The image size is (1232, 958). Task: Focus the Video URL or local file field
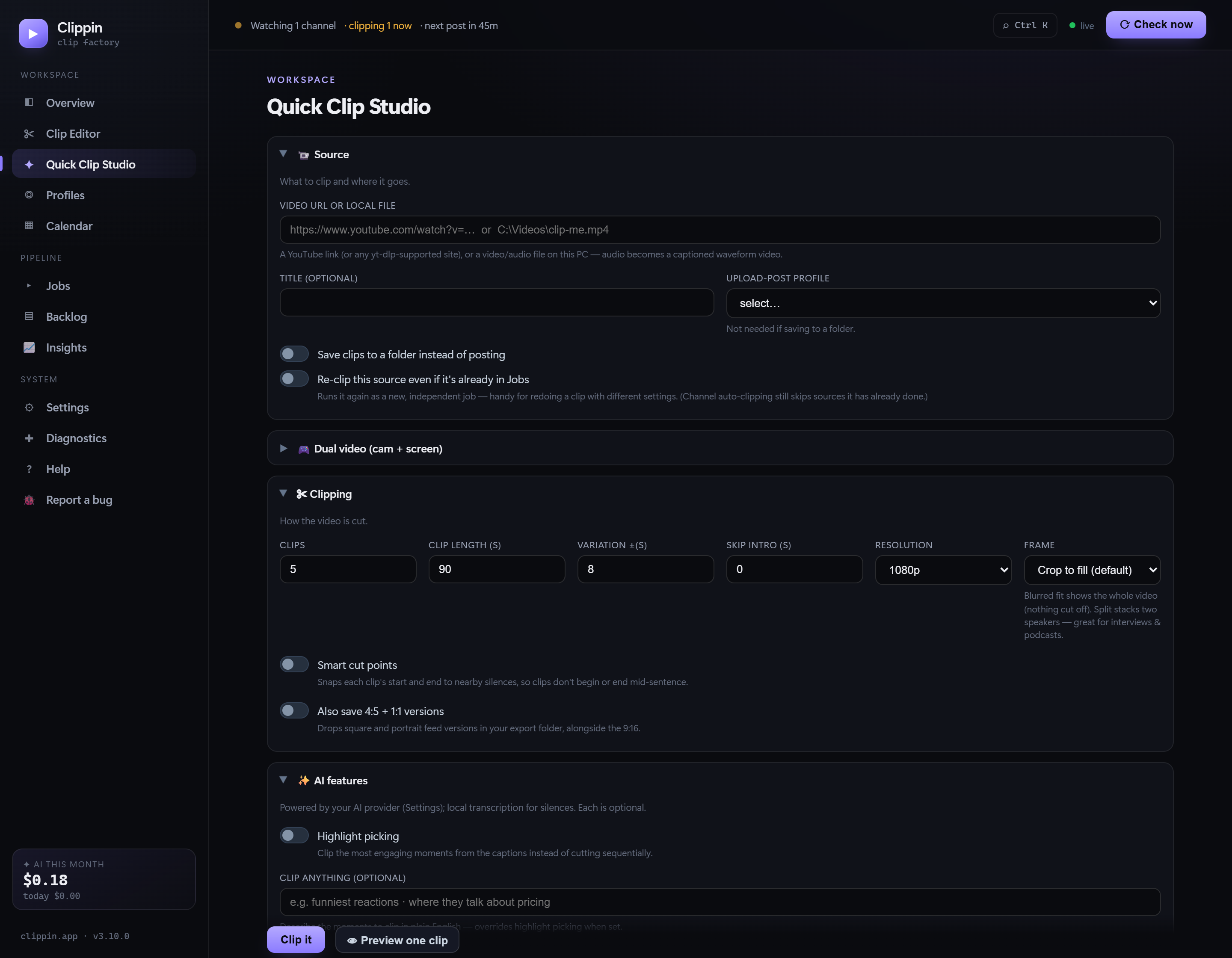tap(720, 230)
